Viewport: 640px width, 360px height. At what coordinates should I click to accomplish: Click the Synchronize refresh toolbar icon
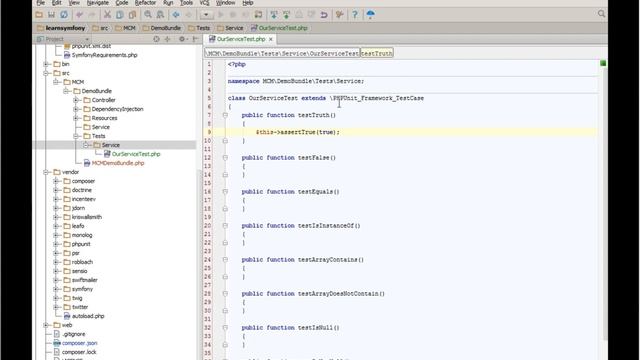(64, 15)
